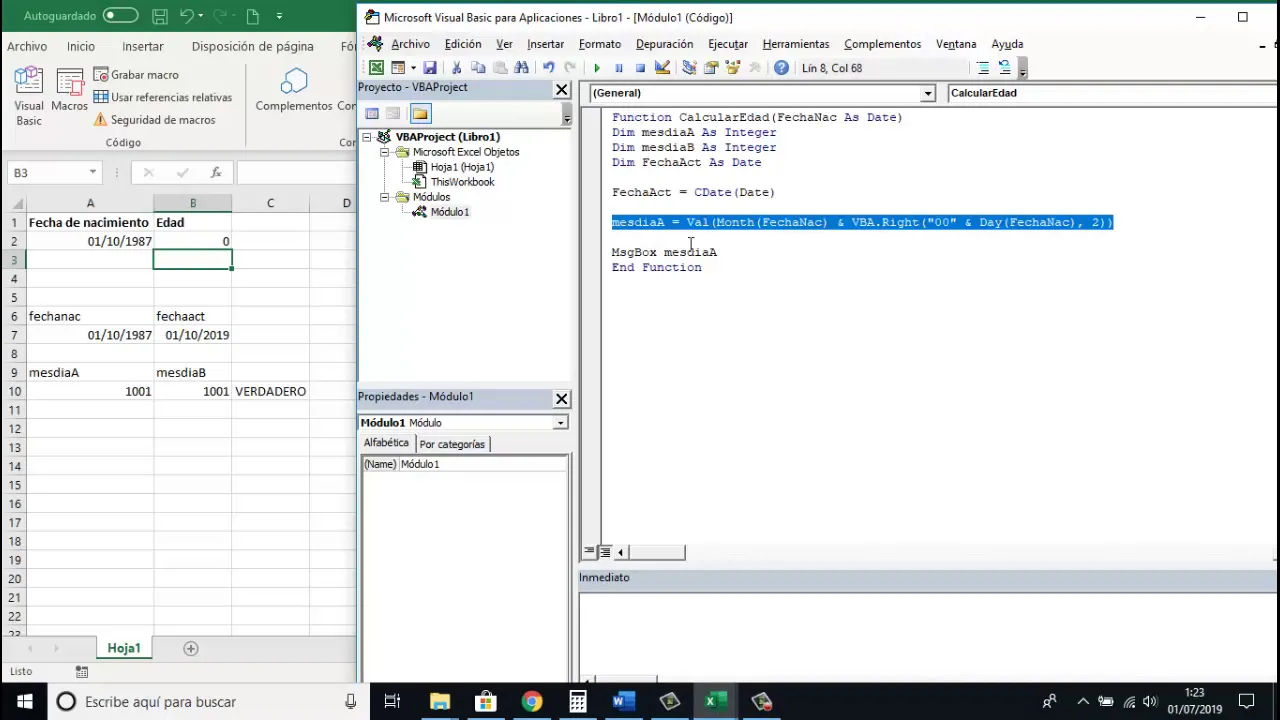Open Visual Basic from Excel ribbon
The width and height of the screenshot is (1280, 720).
pyautogui.click(x=29, y=97)
